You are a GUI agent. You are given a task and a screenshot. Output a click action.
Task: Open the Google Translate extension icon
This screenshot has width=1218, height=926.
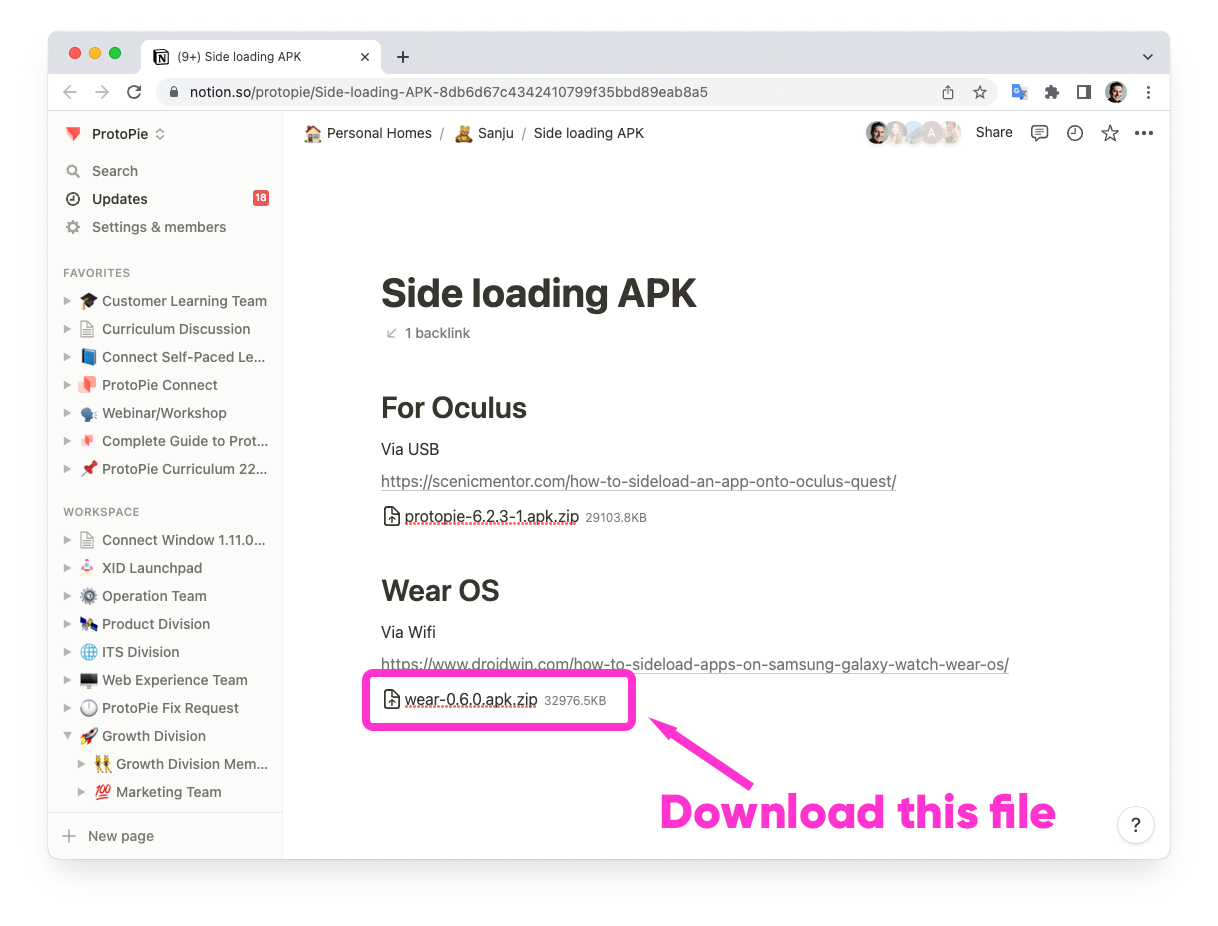1019,92
